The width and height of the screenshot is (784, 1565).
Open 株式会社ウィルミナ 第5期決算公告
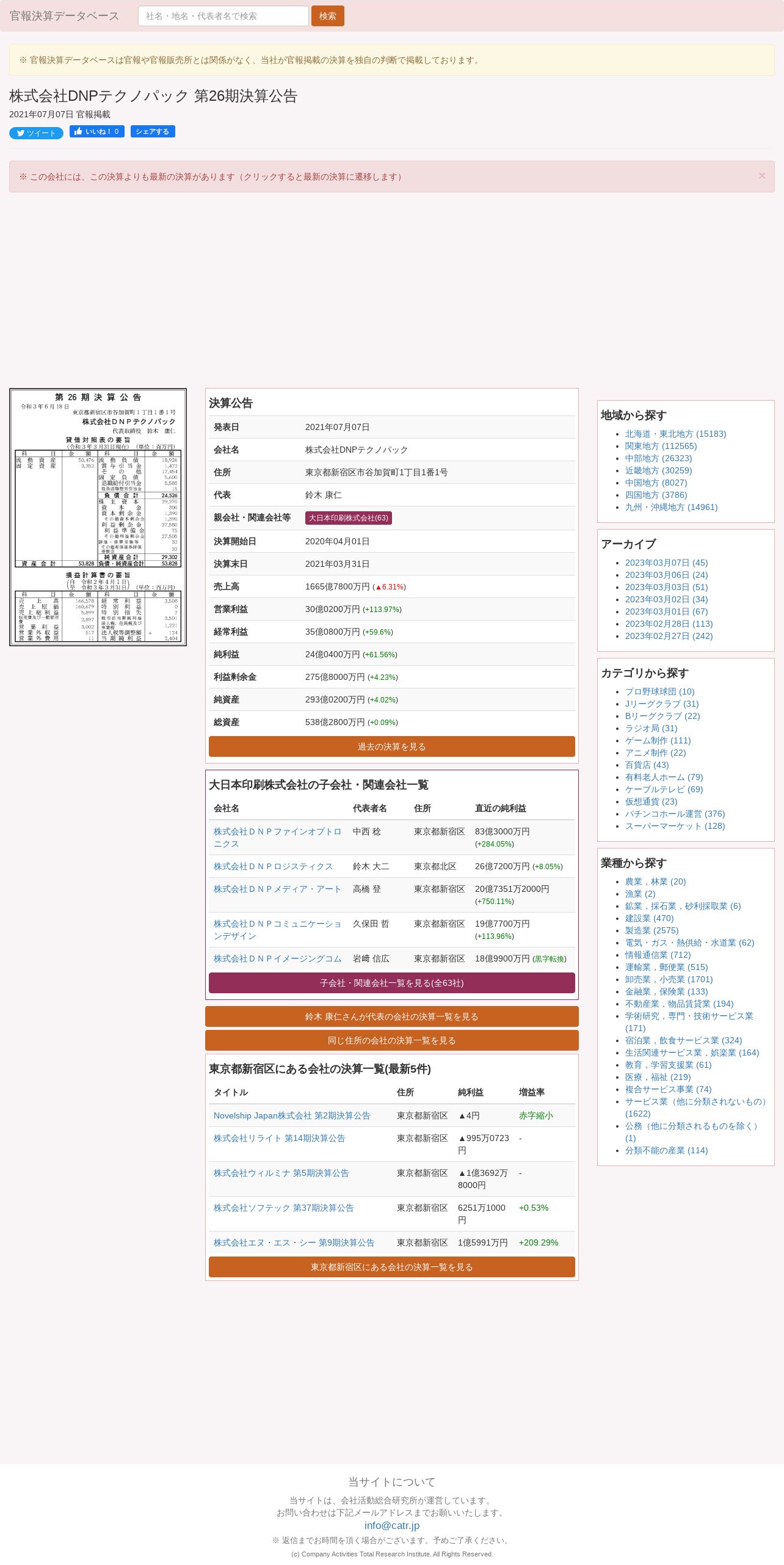coord(281,1173)
